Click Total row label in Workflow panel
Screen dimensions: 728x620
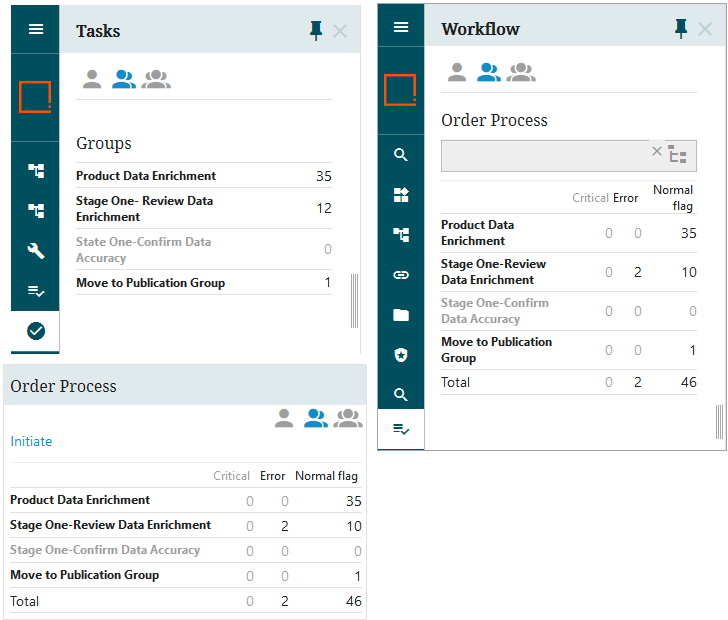[455, 382]
